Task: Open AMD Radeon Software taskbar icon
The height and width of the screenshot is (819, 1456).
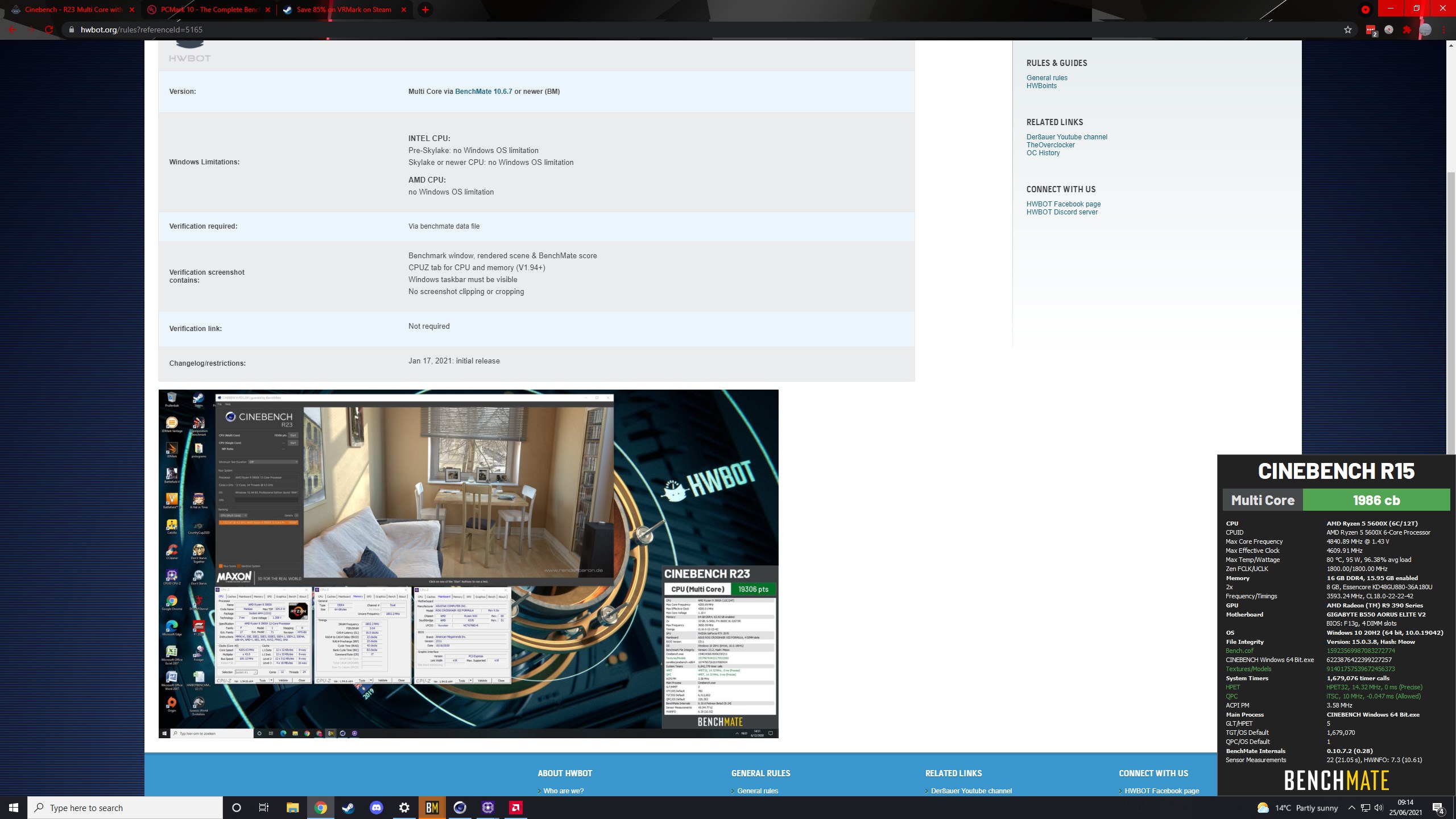Action: pos(515,808)
